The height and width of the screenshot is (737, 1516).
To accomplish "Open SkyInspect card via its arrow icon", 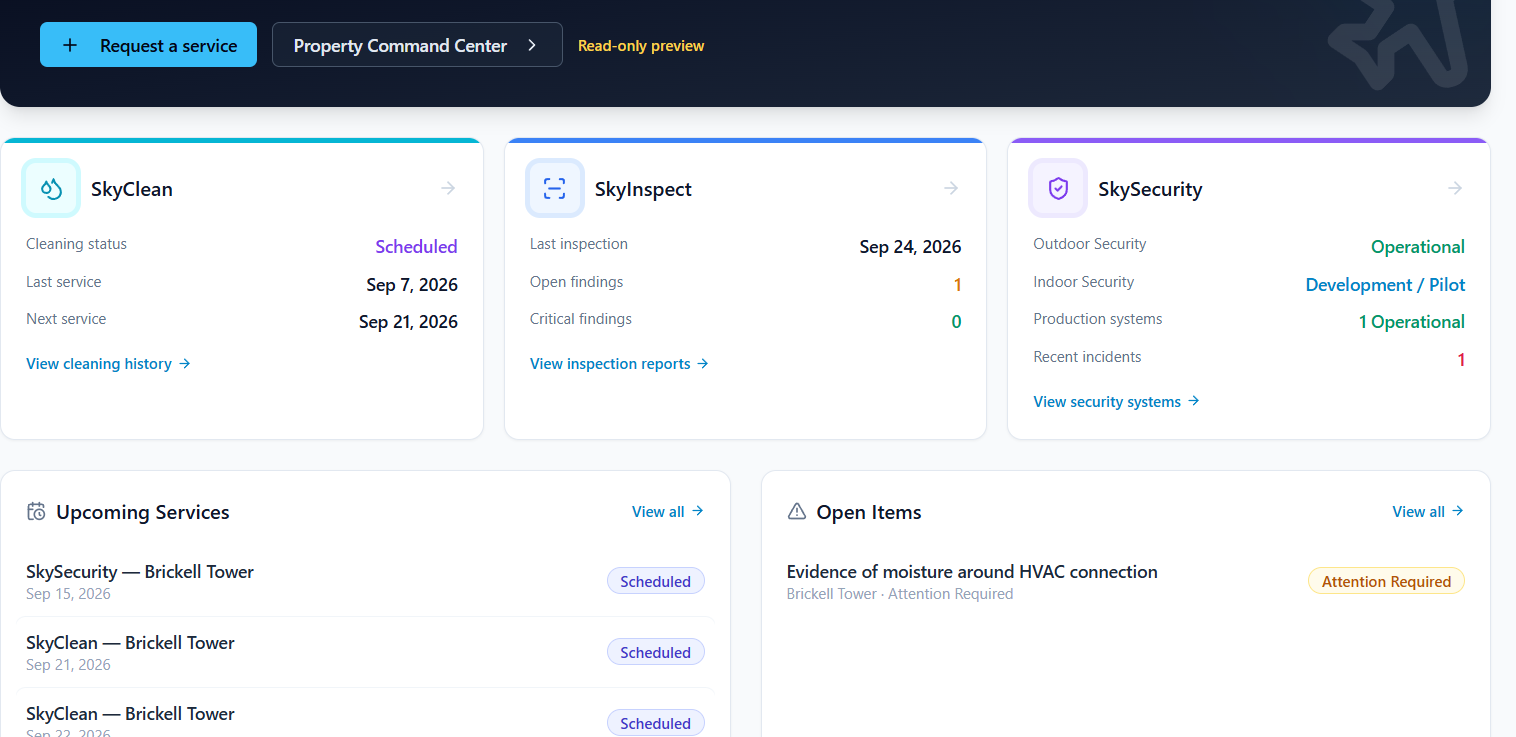I will (952, 188).
